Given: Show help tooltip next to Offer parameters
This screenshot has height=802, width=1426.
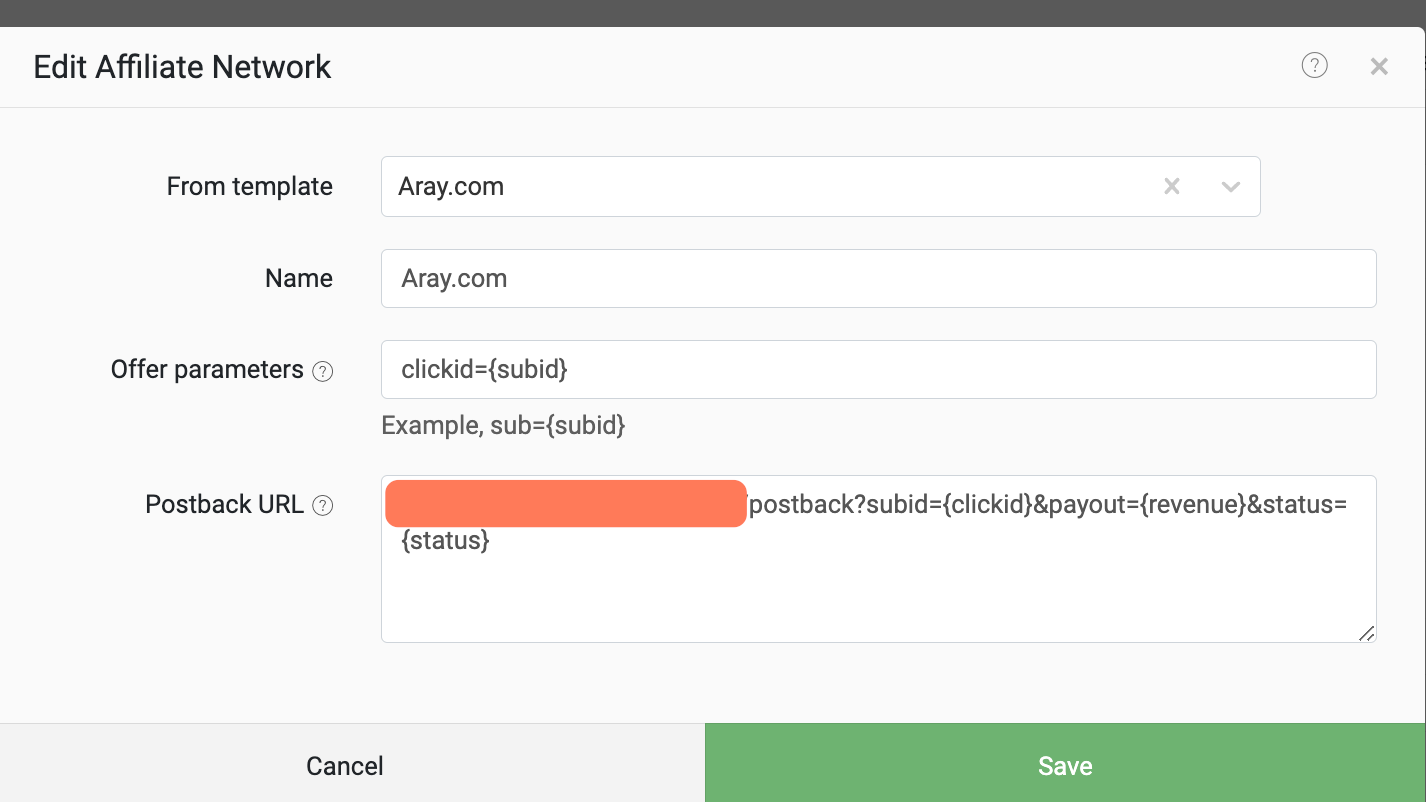Looking at the screenshot, I should (x=322, y=371).
